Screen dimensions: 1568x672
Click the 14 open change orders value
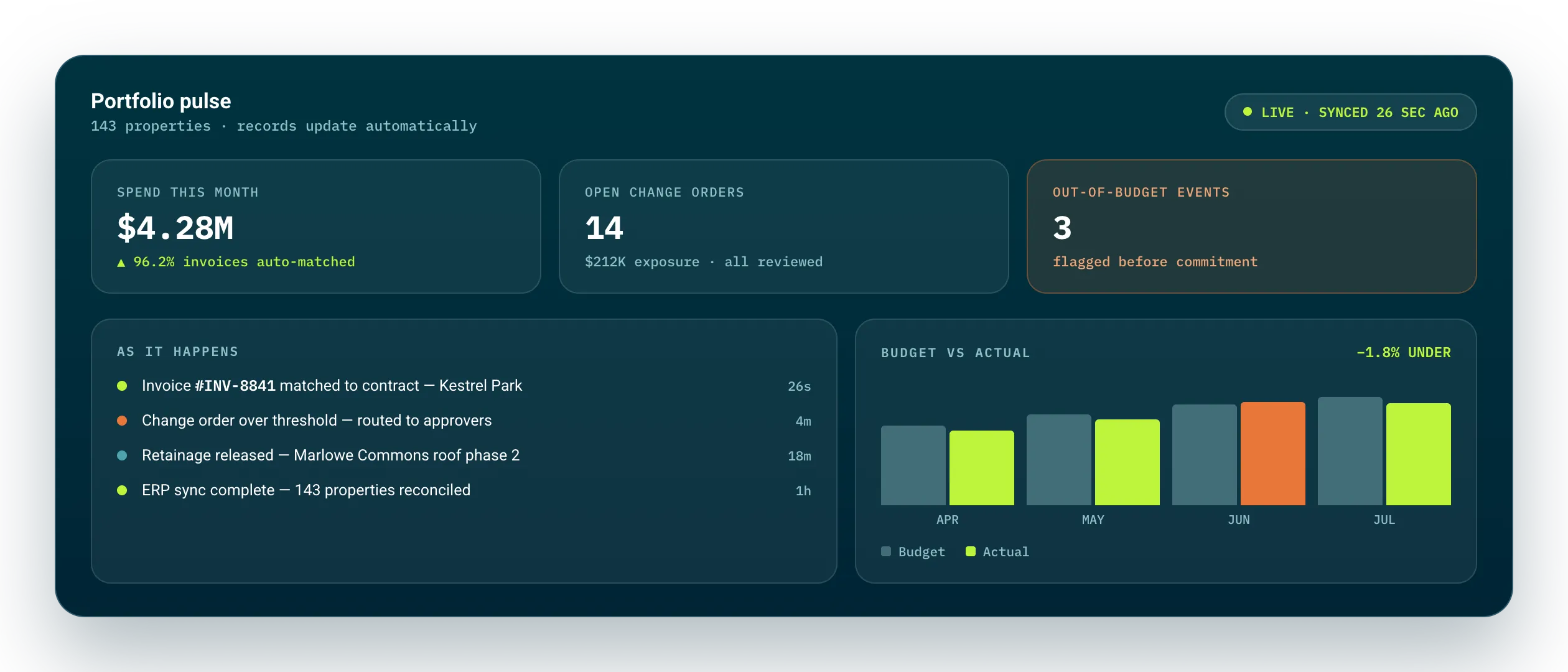604,228
